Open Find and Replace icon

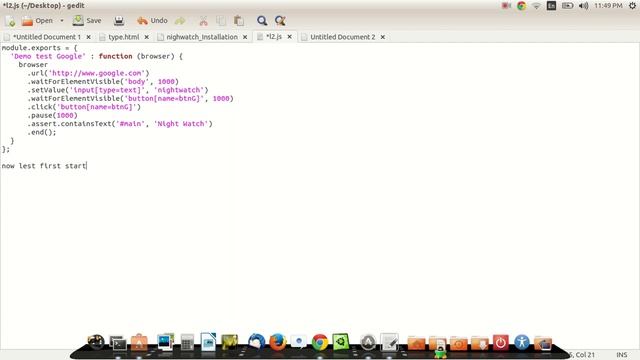(x=280, y=20)
